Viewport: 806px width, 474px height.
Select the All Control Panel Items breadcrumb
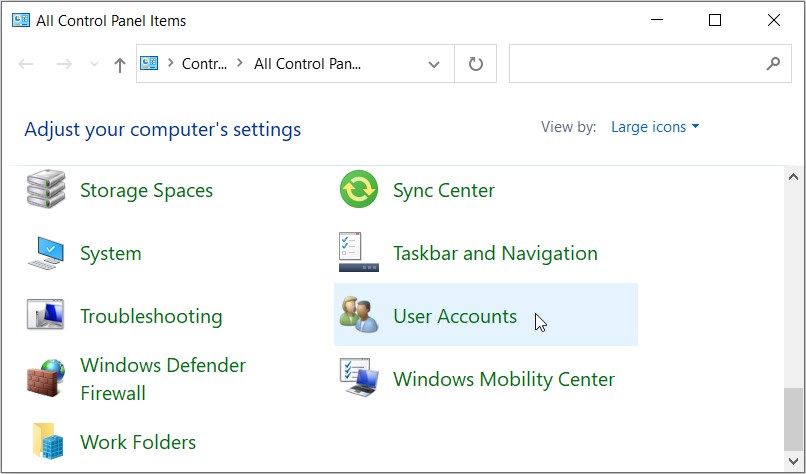point(307,64)
